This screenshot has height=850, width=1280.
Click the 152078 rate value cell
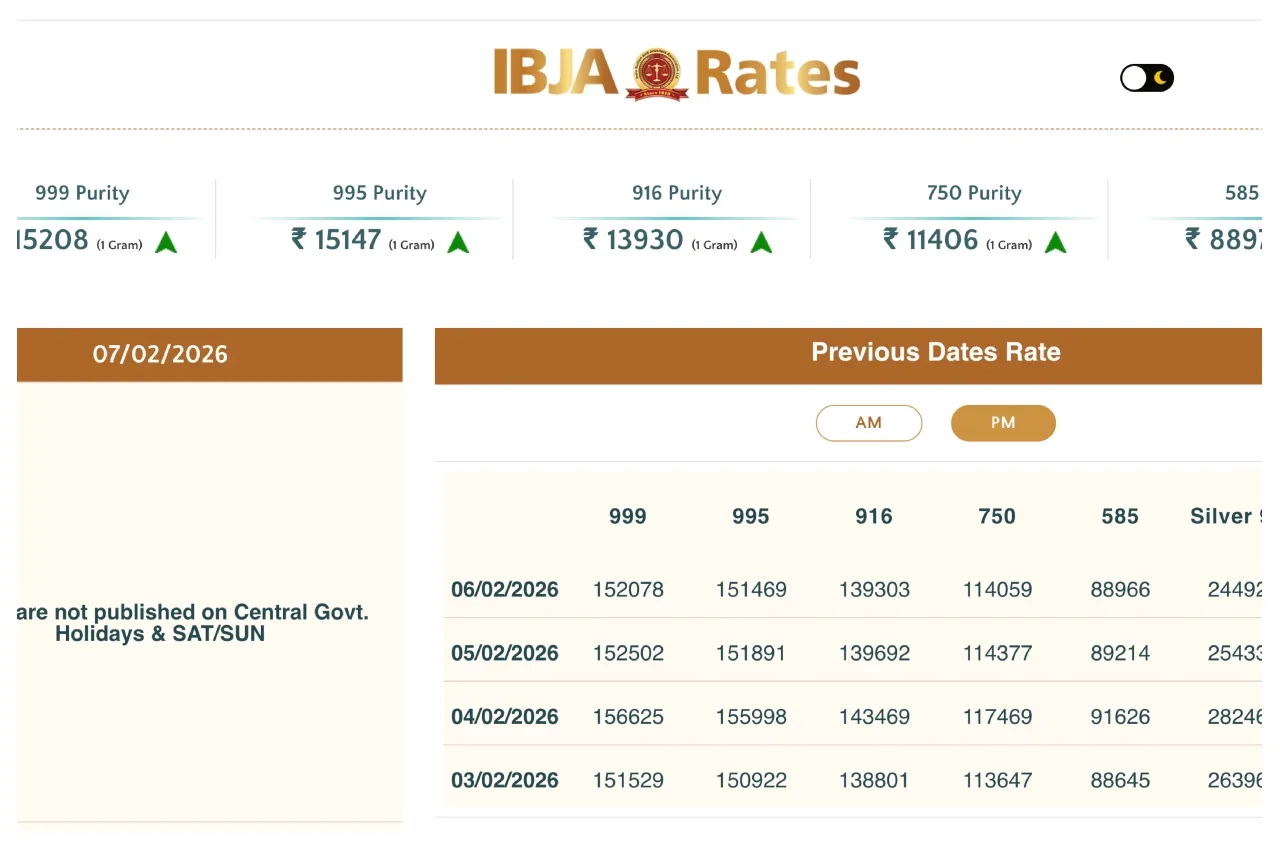tap(628, 589)
